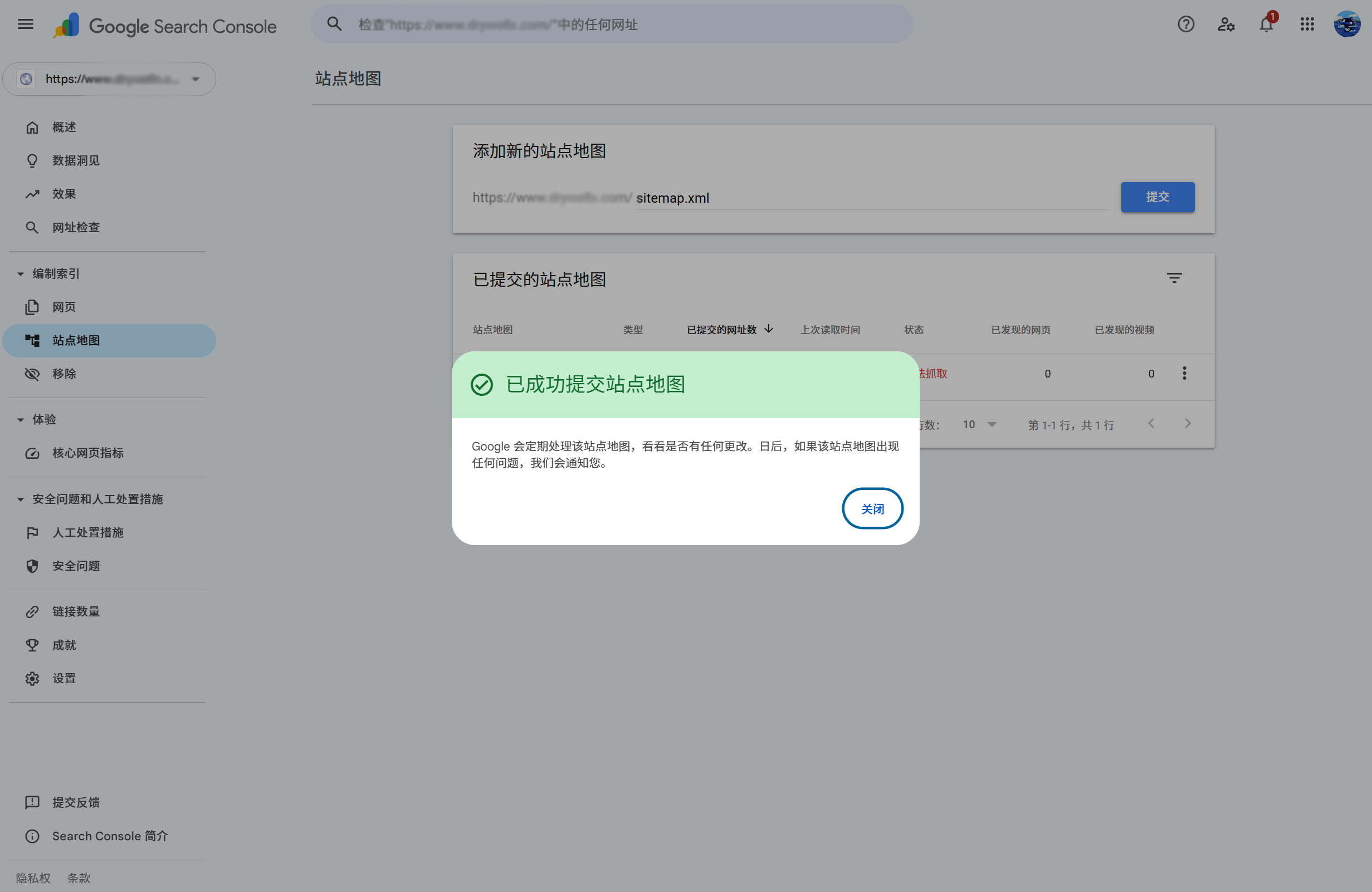Open the help question mark icon
This screenshot has width=1372, height=892.
pyautogui.click(x=1185, y=24)
